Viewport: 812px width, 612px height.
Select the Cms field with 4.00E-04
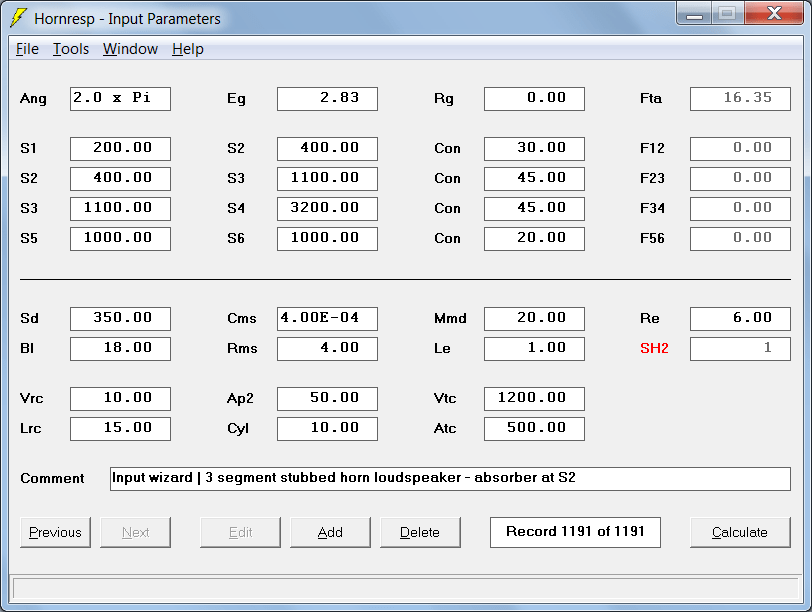click(327, 318)
